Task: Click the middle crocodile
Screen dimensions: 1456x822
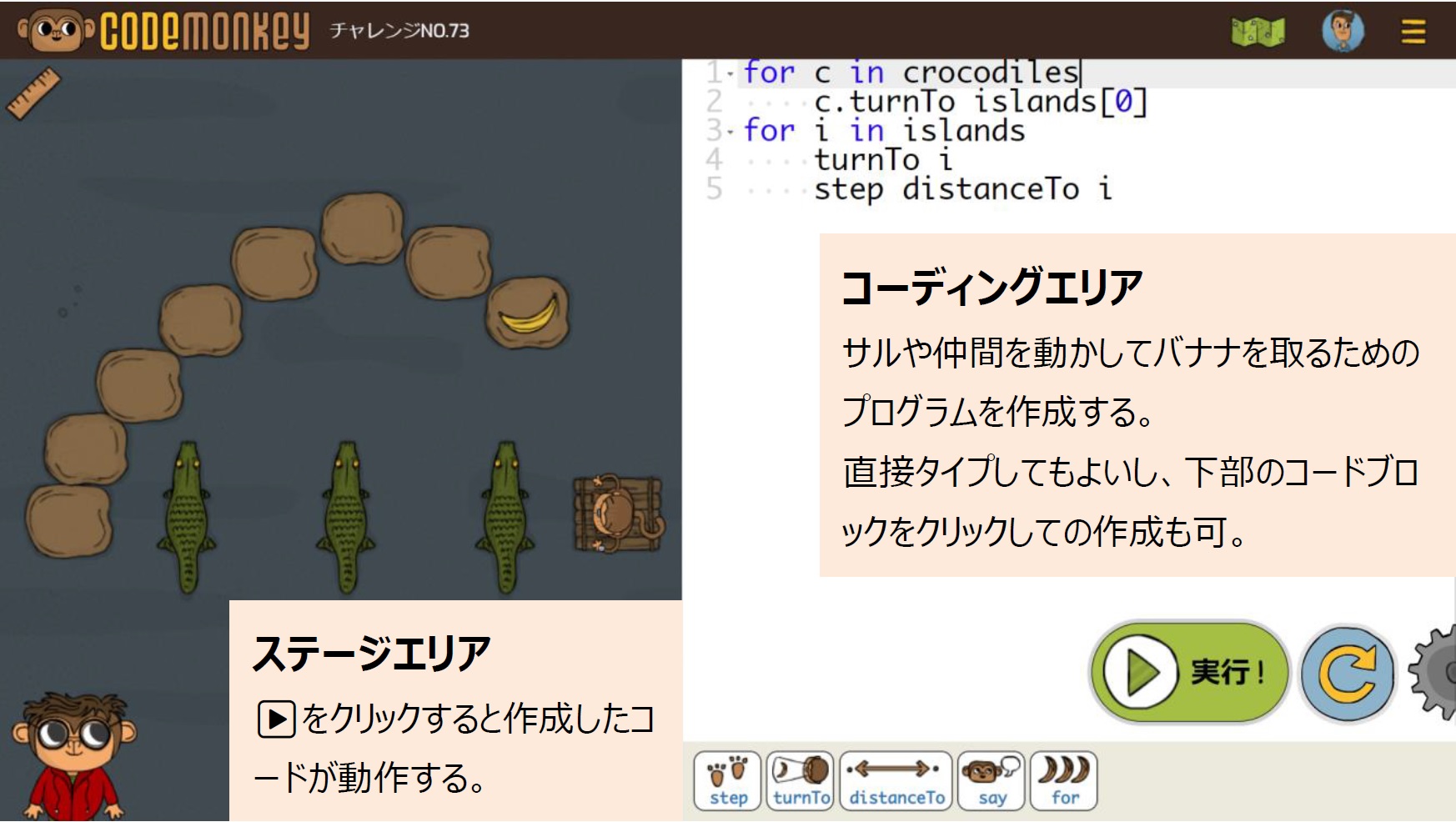Action: pyautogui.click(x=345, y=517)
